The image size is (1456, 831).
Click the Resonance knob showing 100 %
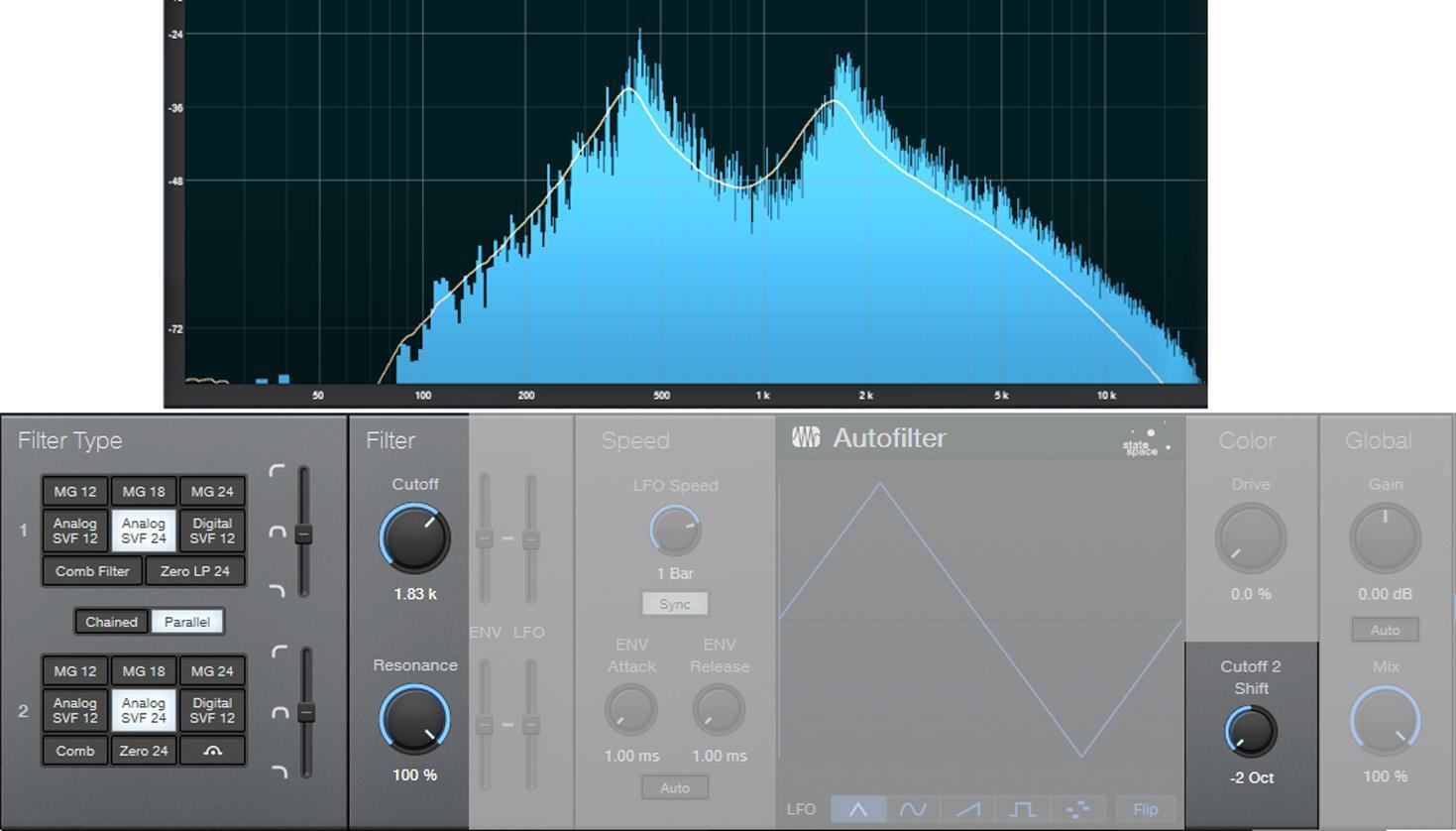click(x=414, y=720)
